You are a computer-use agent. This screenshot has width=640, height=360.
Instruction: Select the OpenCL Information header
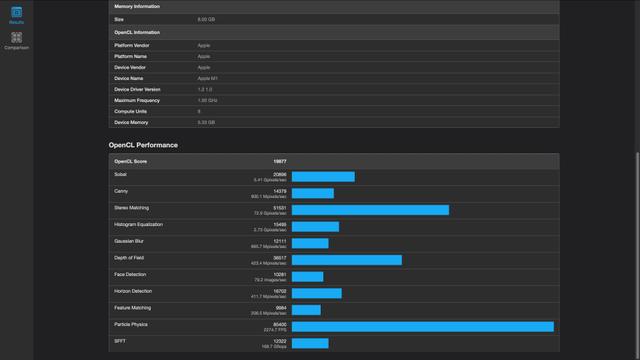tap(137, 32)
